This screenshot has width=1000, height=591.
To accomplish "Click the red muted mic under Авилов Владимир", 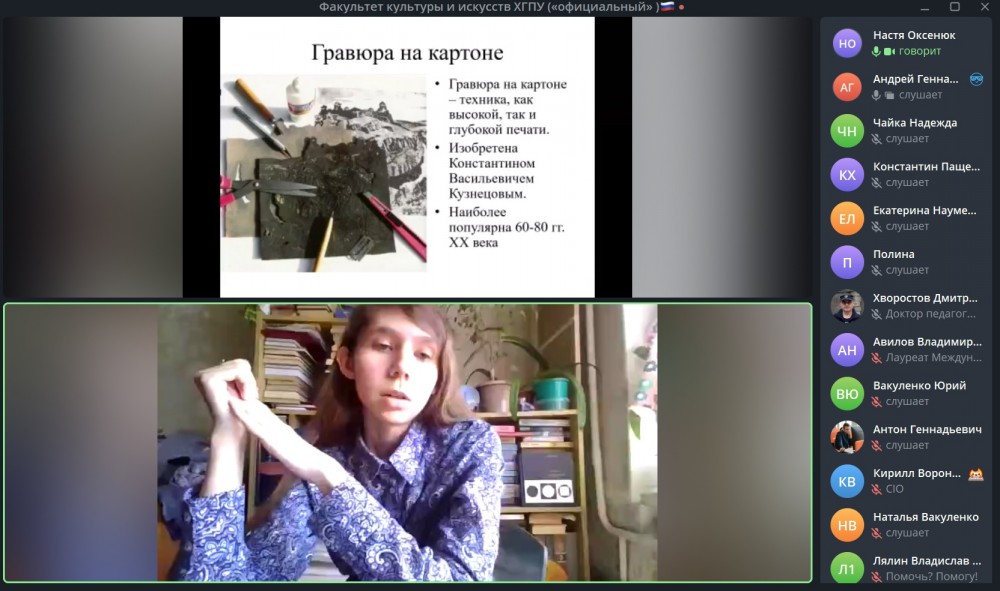I will (877, 358).
